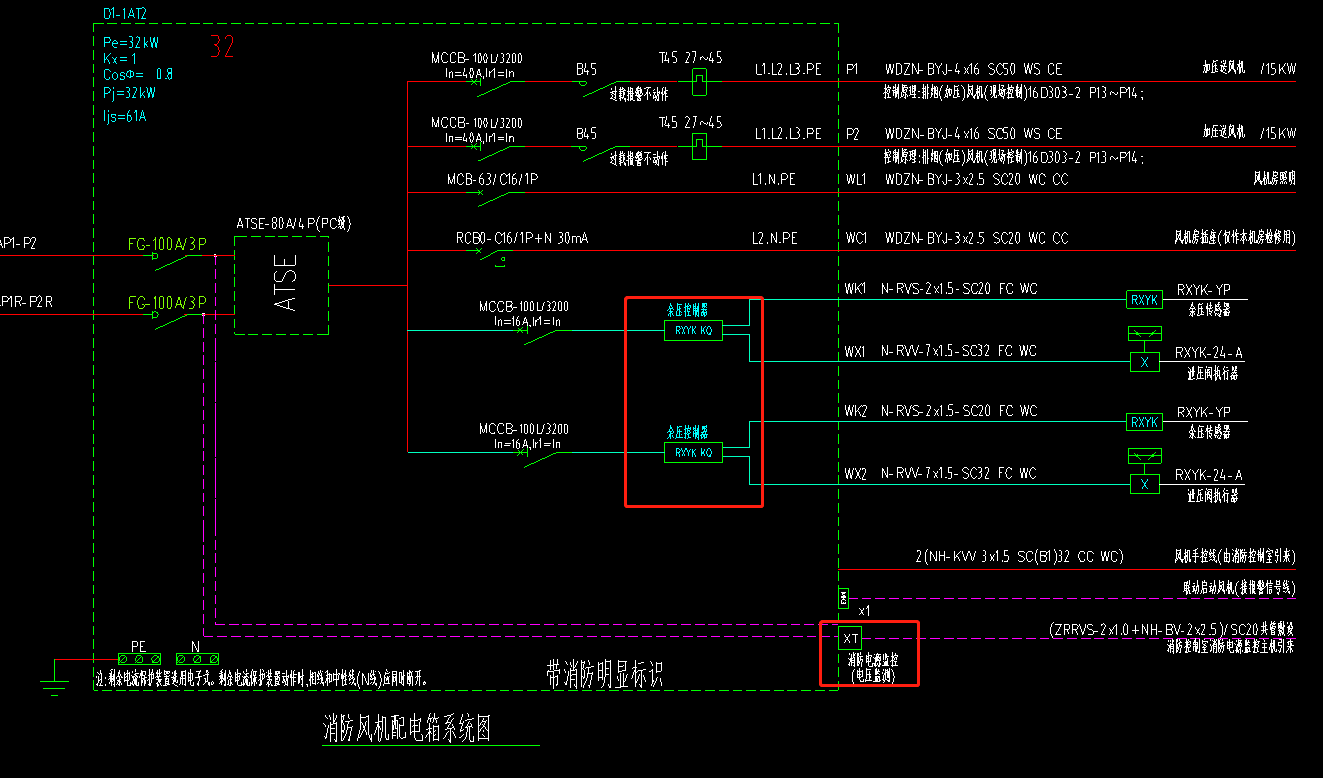Click the RXYK sensor box on WK2
This screenshot has width=1323, height=778.
click(1144, 423)
